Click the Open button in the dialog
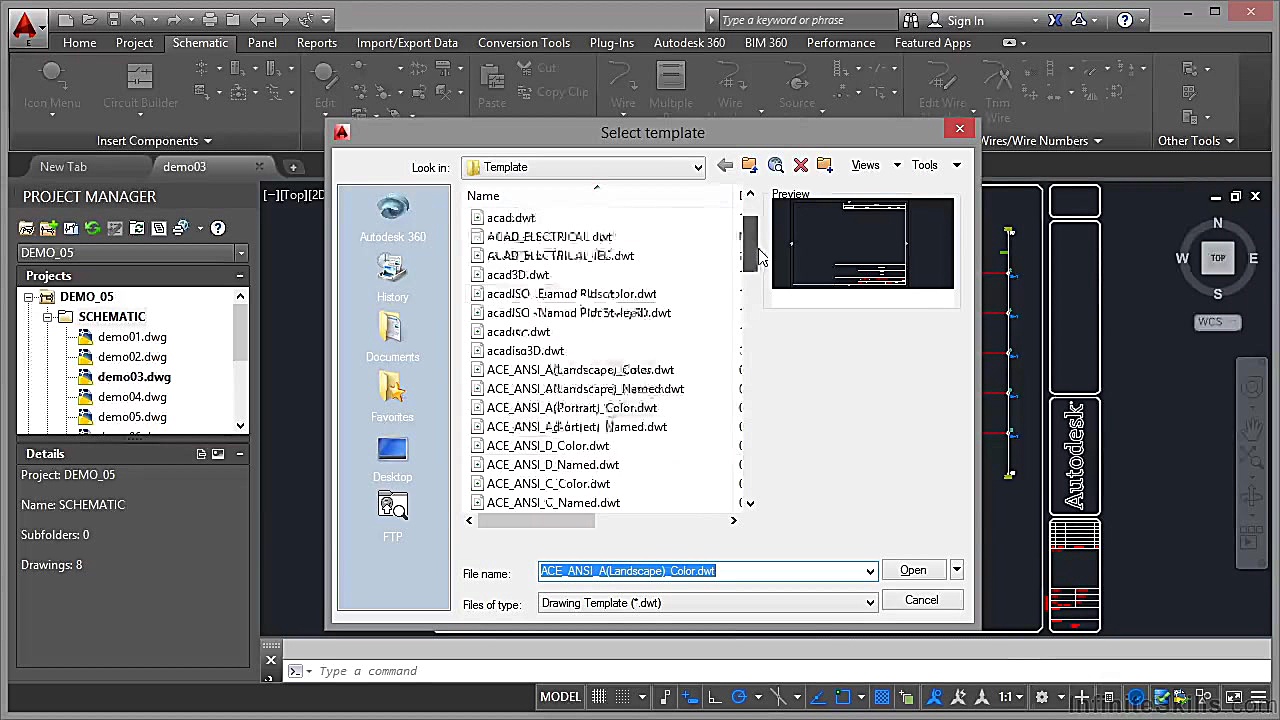Image resolution: width=1280 pixels, height=720 pixels. pos(912,570)
